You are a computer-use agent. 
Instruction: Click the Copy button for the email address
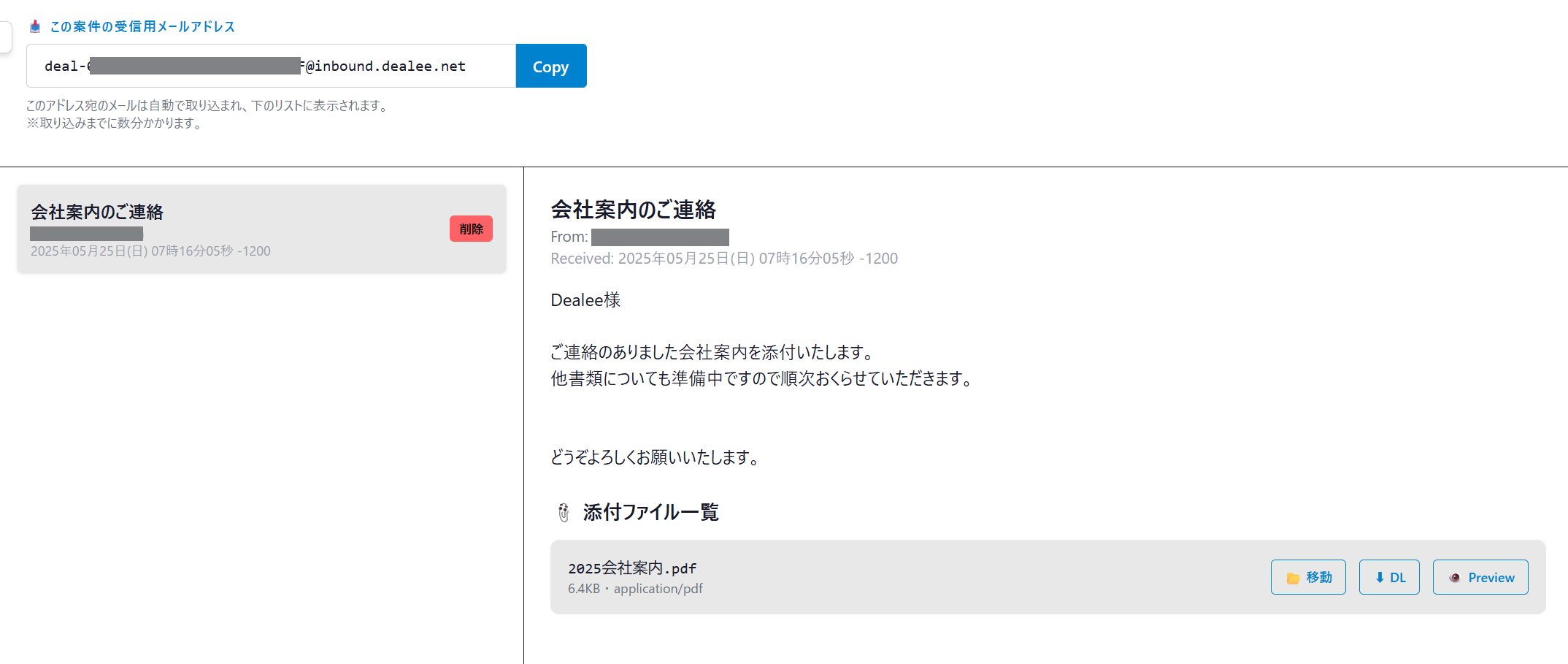tap(551, 66)
